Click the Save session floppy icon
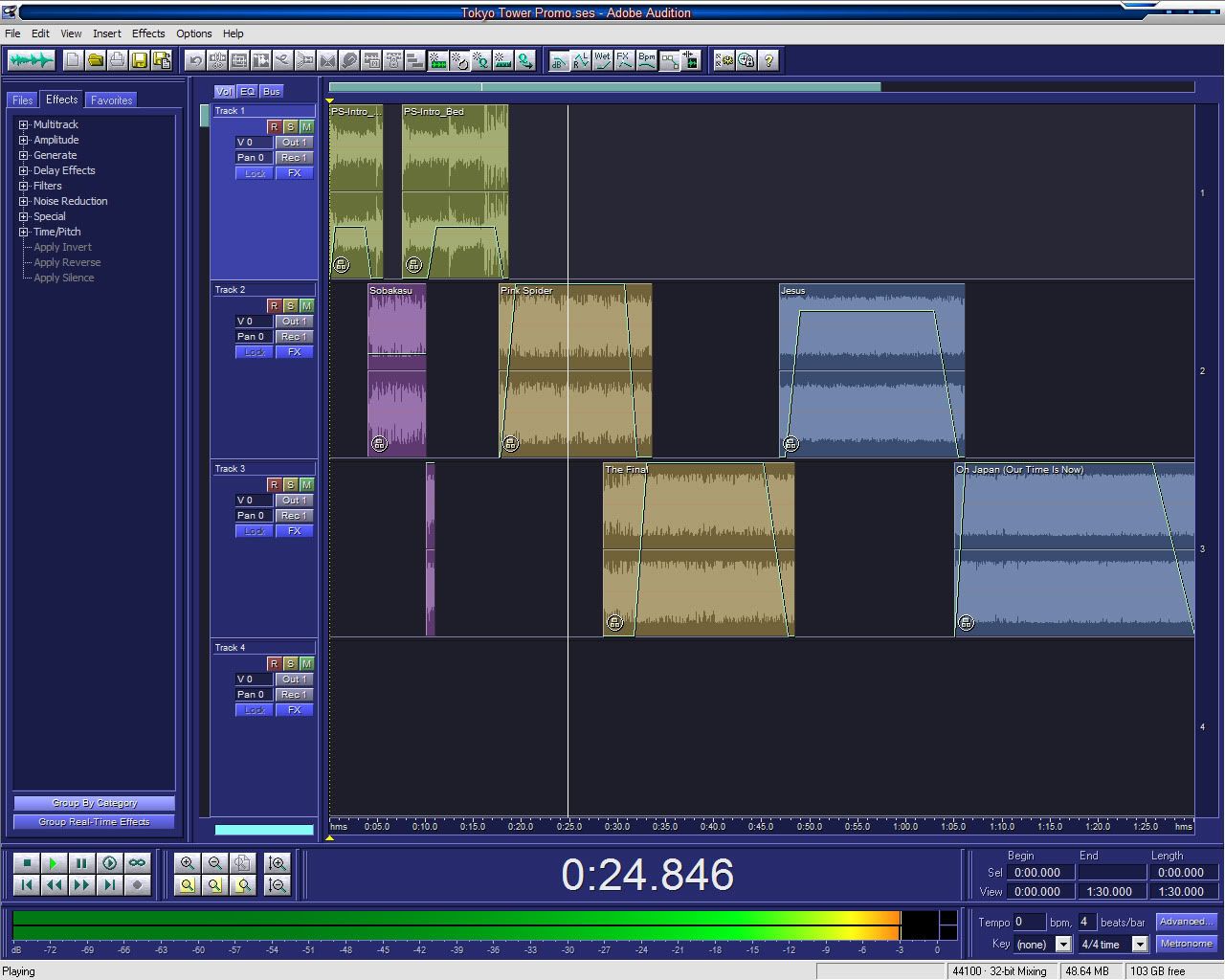This screenshot has height=980, width=1225. tap(139, 60)
